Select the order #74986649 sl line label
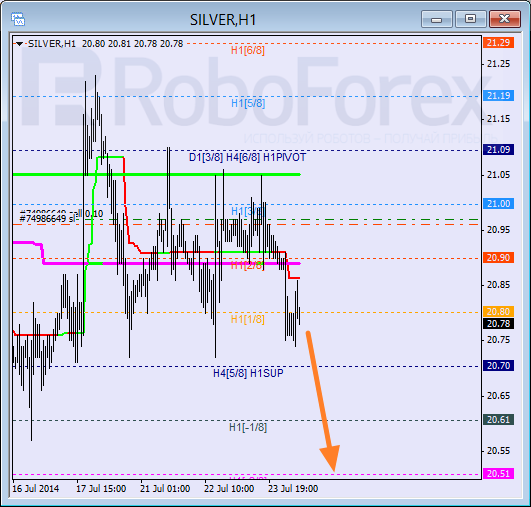 (47, 219)
